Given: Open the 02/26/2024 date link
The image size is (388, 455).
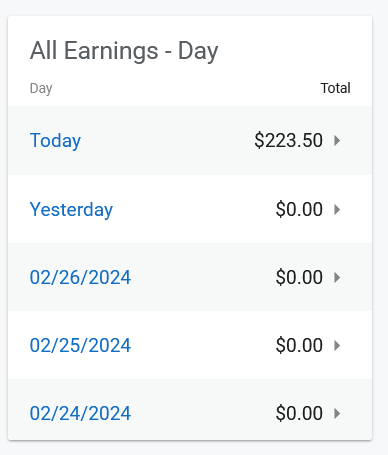Looking at the screenshot, I should [80, 278].
